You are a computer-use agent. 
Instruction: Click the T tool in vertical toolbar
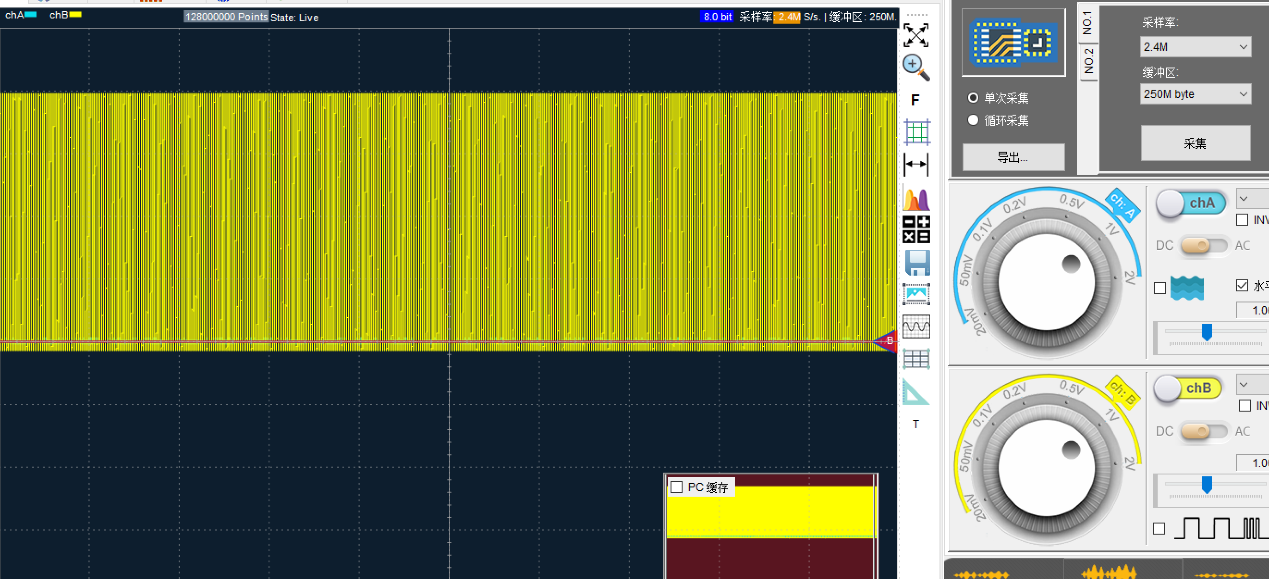(x=915, y=424)
